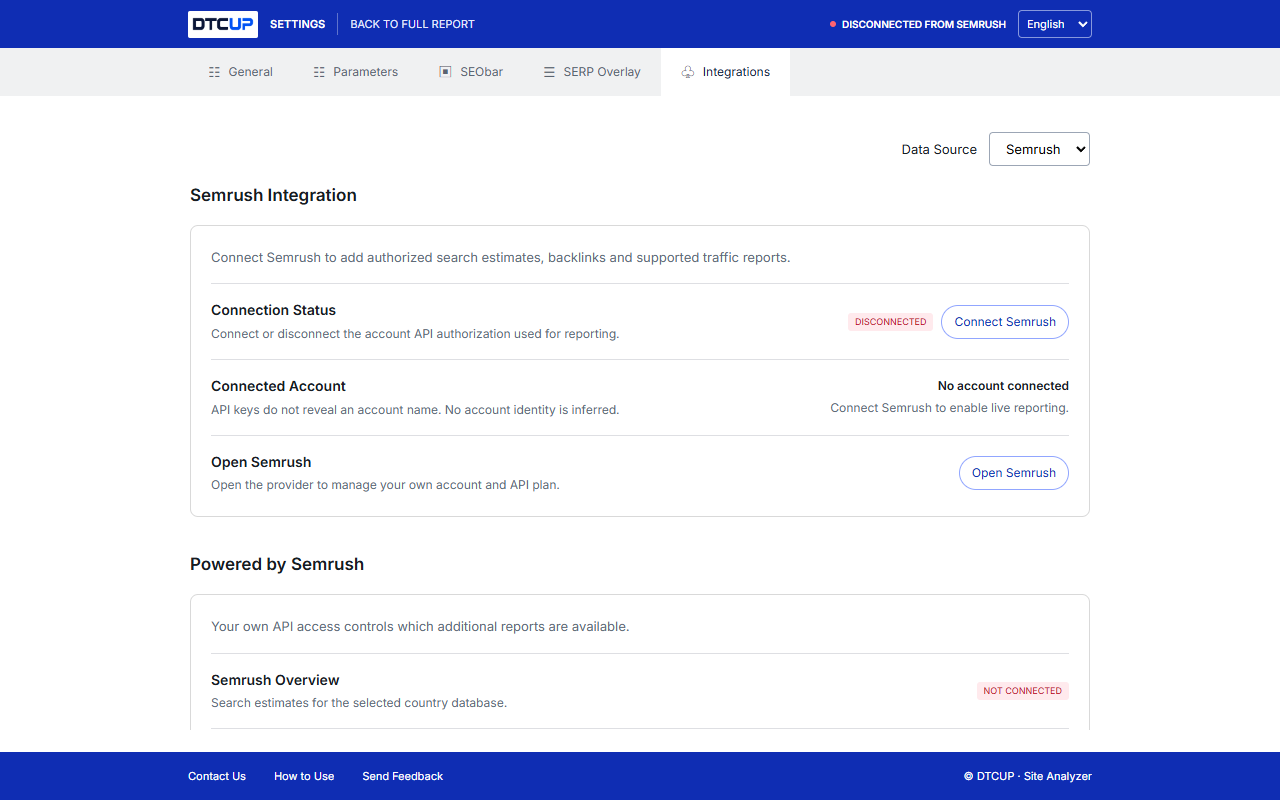Screen dimensions: 1280x800
Task: Select the Integrations tab
Action: (x=725, y=72)
